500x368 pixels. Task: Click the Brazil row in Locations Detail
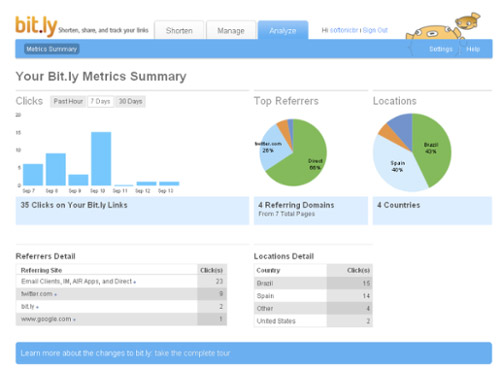click(313, 283)
